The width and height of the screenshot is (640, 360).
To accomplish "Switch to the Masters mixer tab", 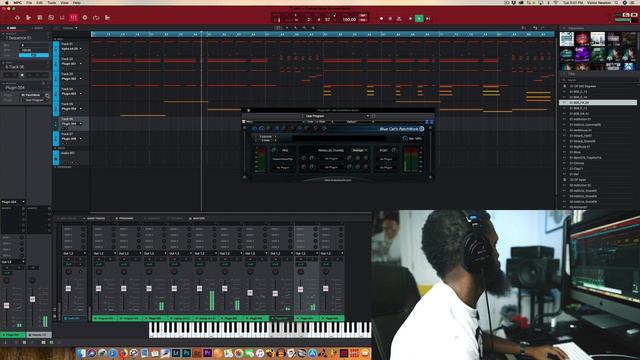I will click(198, 218).
